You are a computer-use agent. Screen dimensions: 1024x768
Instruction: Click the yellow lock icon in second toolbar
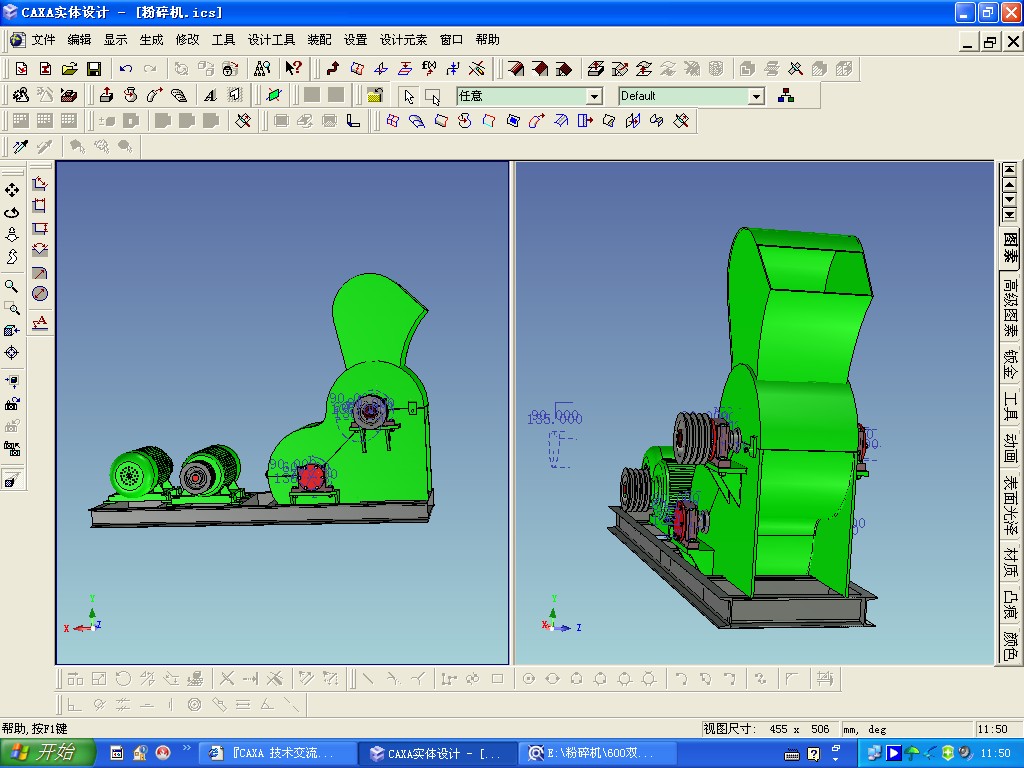coord(375,96)
